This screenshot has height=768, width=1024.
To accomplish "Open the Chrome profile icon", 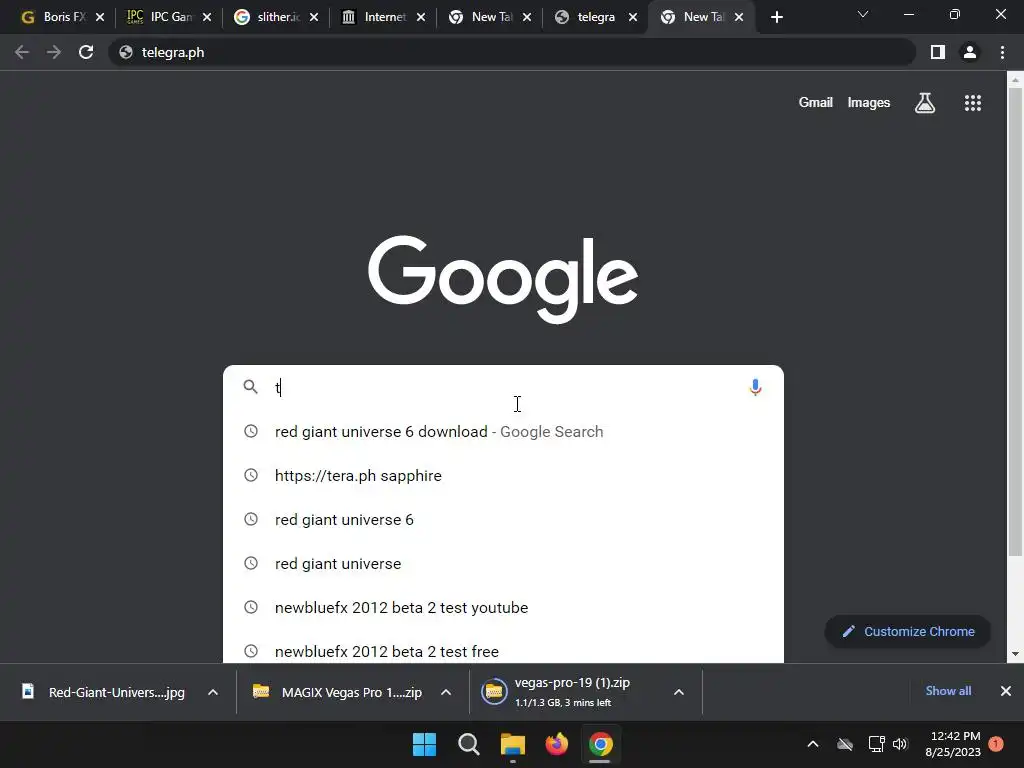I will [x=970, y=52].
